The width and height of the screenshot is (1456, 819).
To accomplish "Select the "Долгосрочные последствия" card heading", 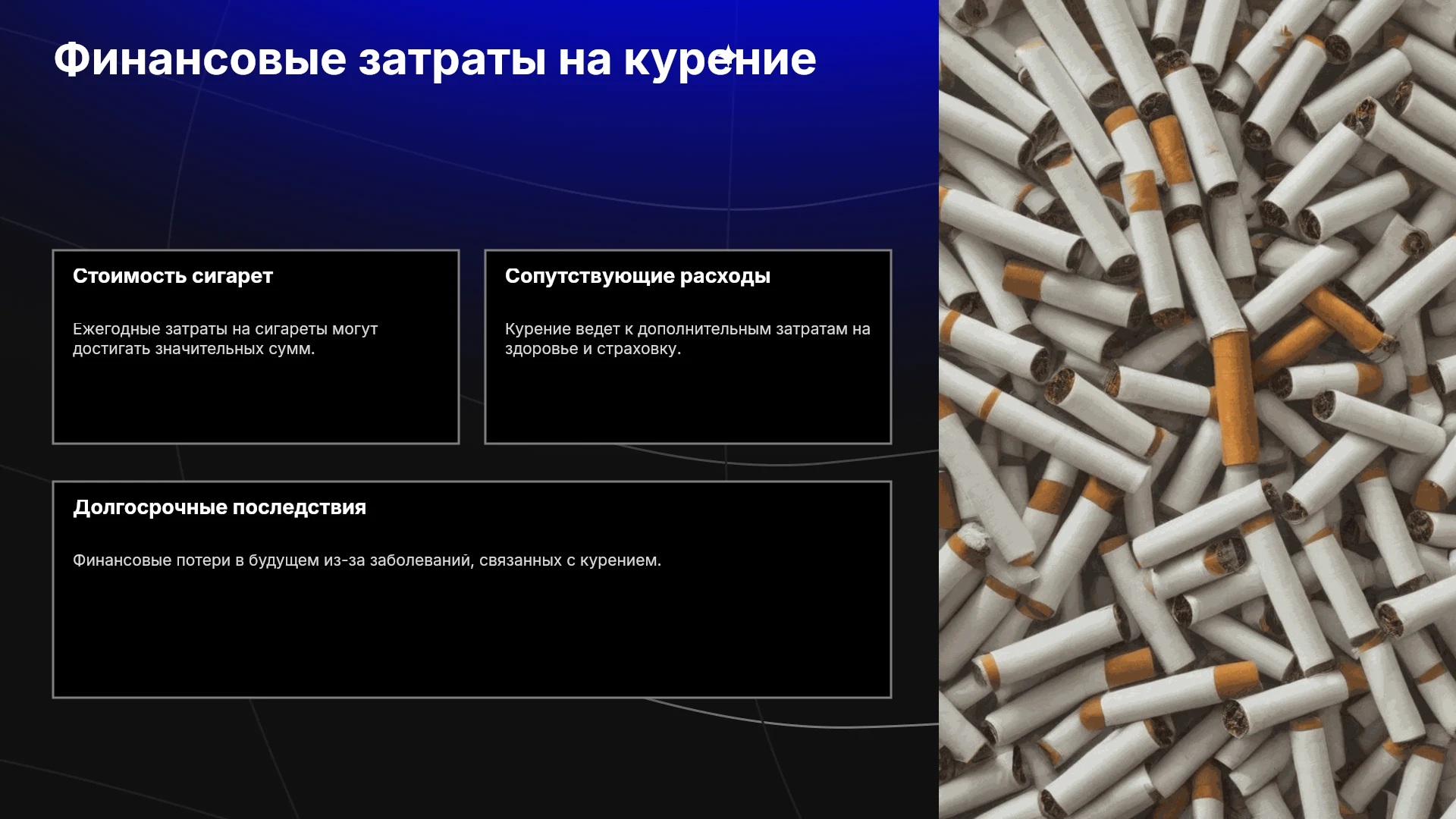I will click(x=220, y=507).
